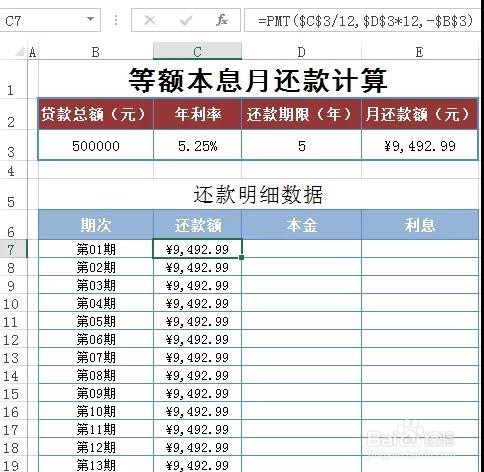Click the Select All corner triangle
The height and width of the screenshot is (472, 484).
point(20,52)
